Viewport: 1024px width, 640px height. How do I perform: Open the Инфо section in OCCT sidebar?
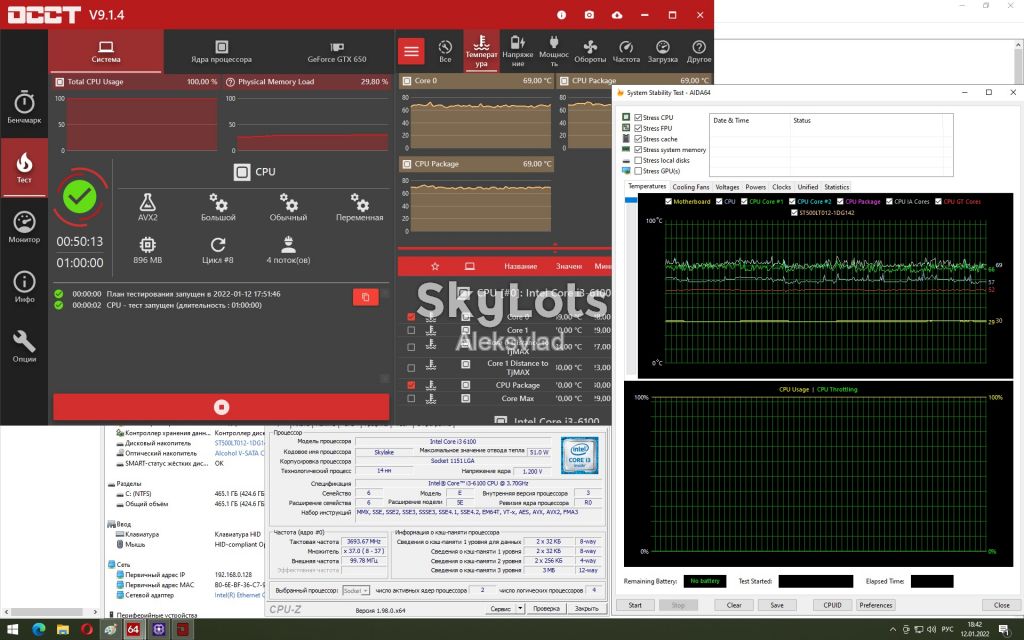coord(24,287)
